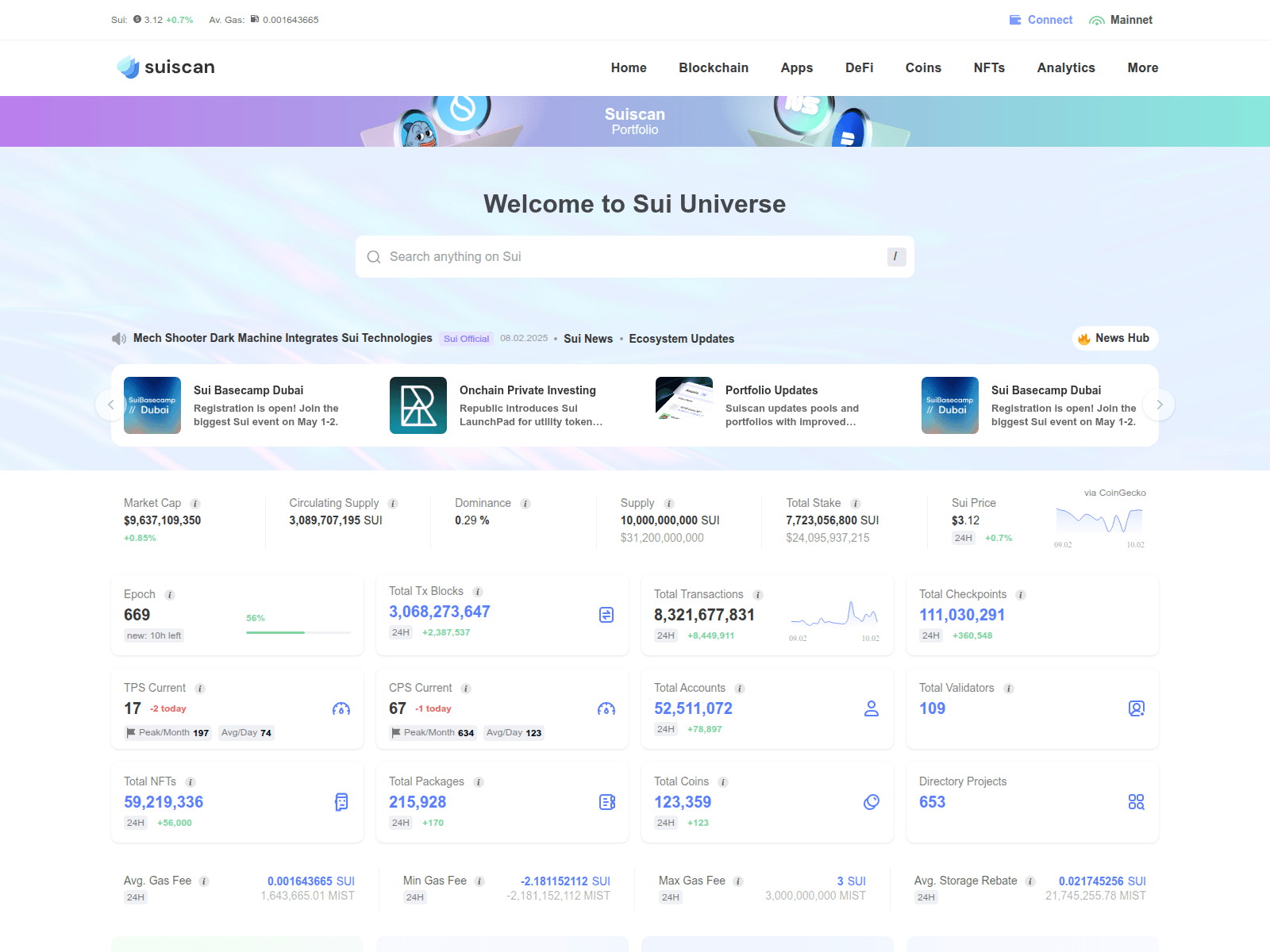Click the Directory Projects grid icon
1270x952 pixels.
[x=1137, y=802]
